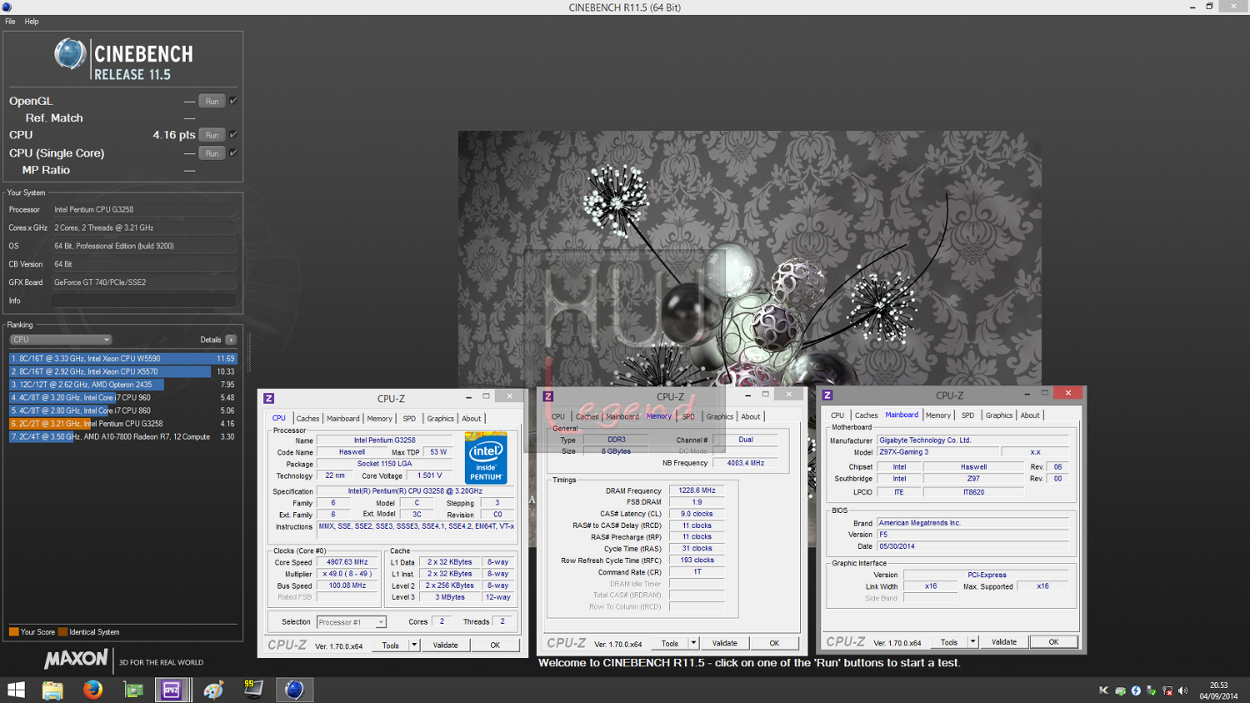Open the taskbar clock showing 20:53
Screen dimensions: 1250x703
tap(1218, 690)
